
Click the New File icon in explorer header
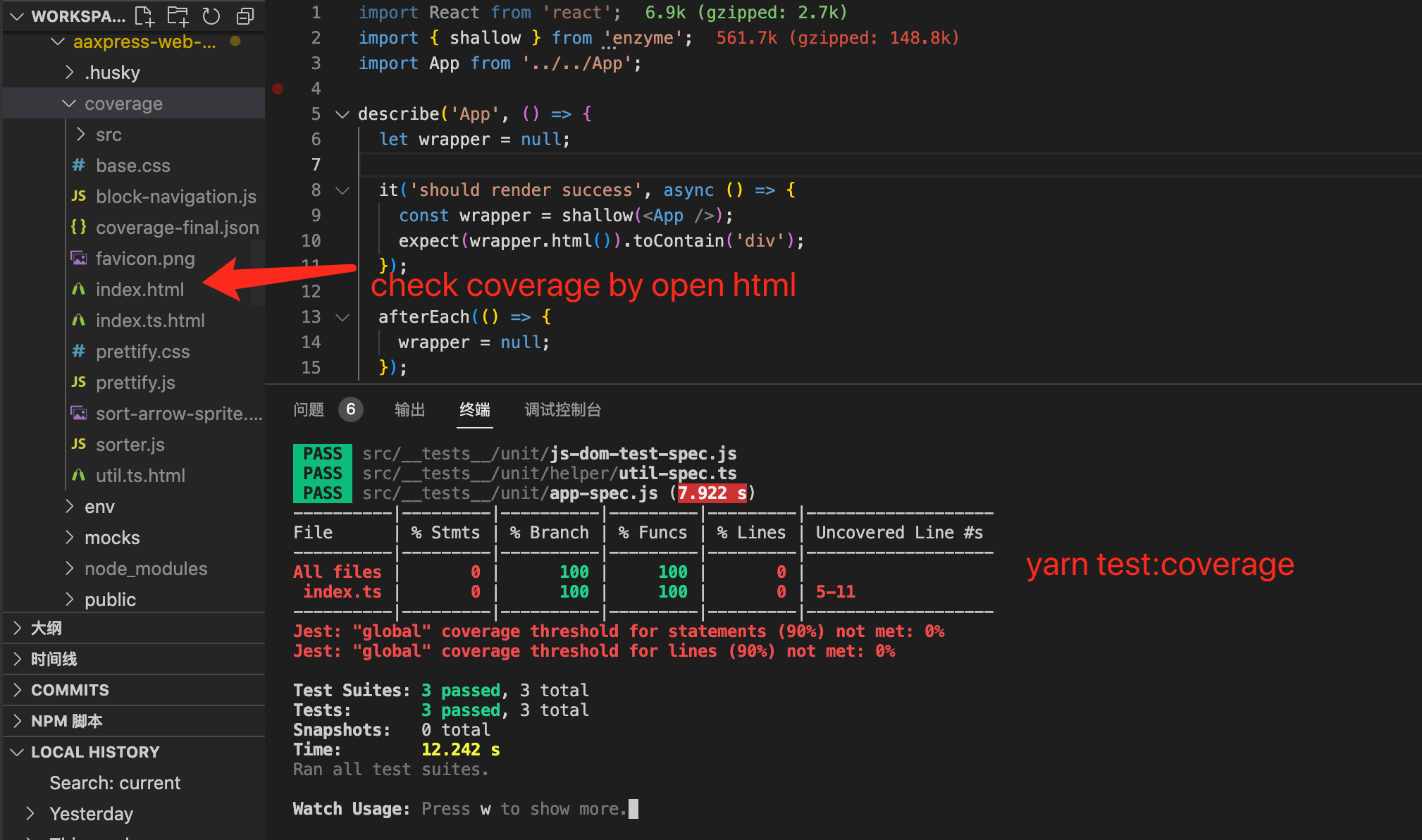coord(144,16)
